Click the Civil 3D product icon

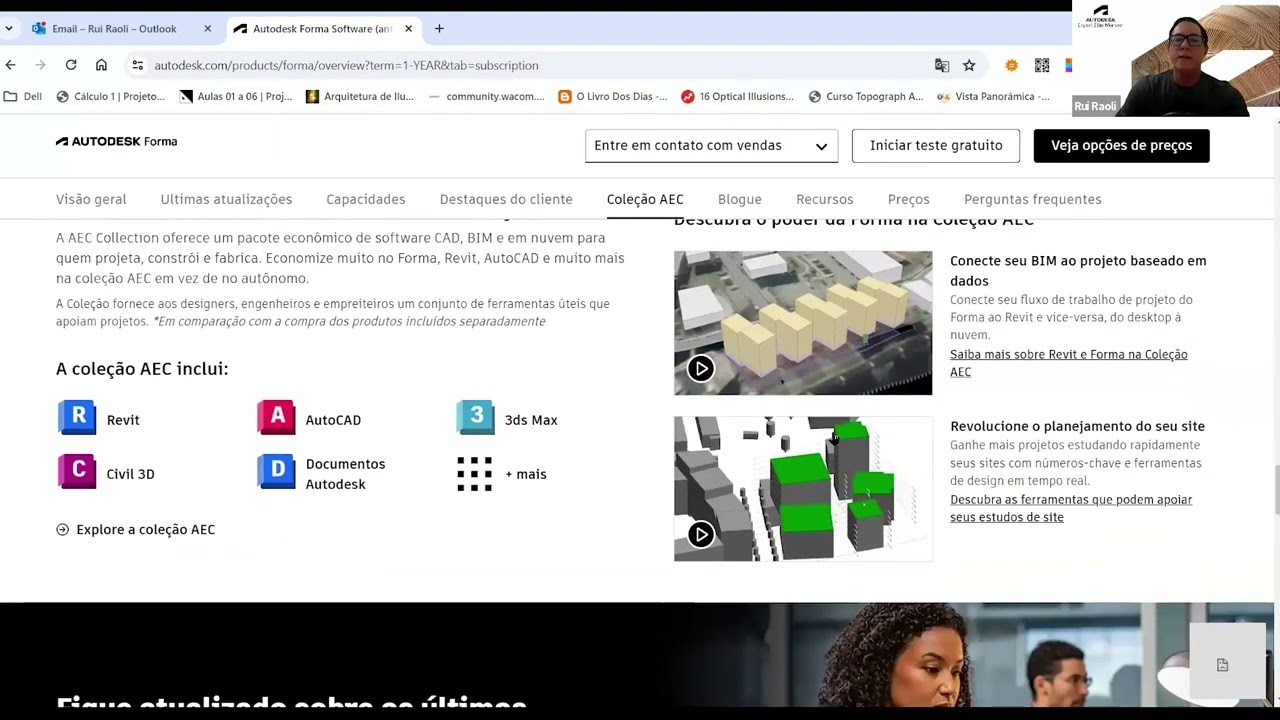(x=77, y=471)
